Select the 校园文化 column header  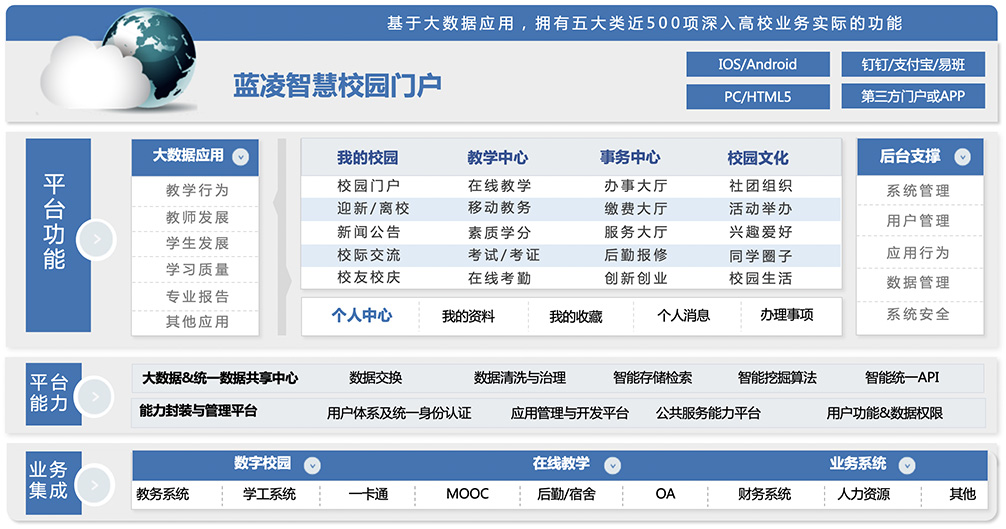pos(758,158)
